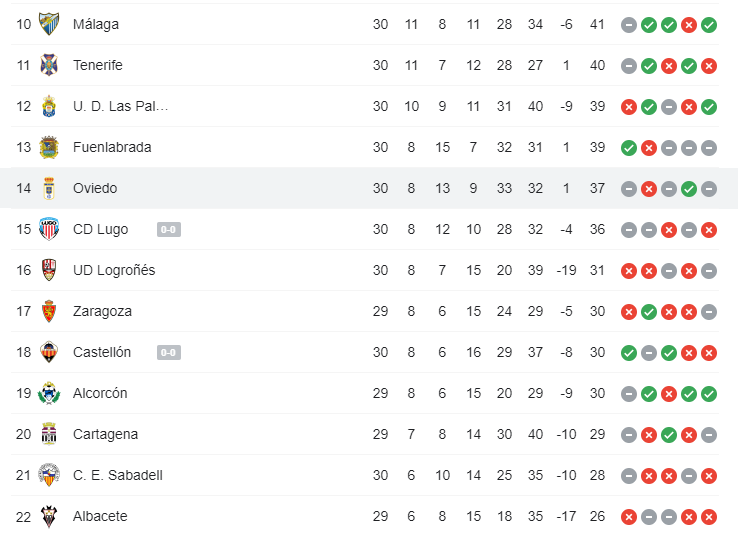Screen dimensions: 738x538
Task: Click the CD Lugo club crest
Action: pos(49,229)
